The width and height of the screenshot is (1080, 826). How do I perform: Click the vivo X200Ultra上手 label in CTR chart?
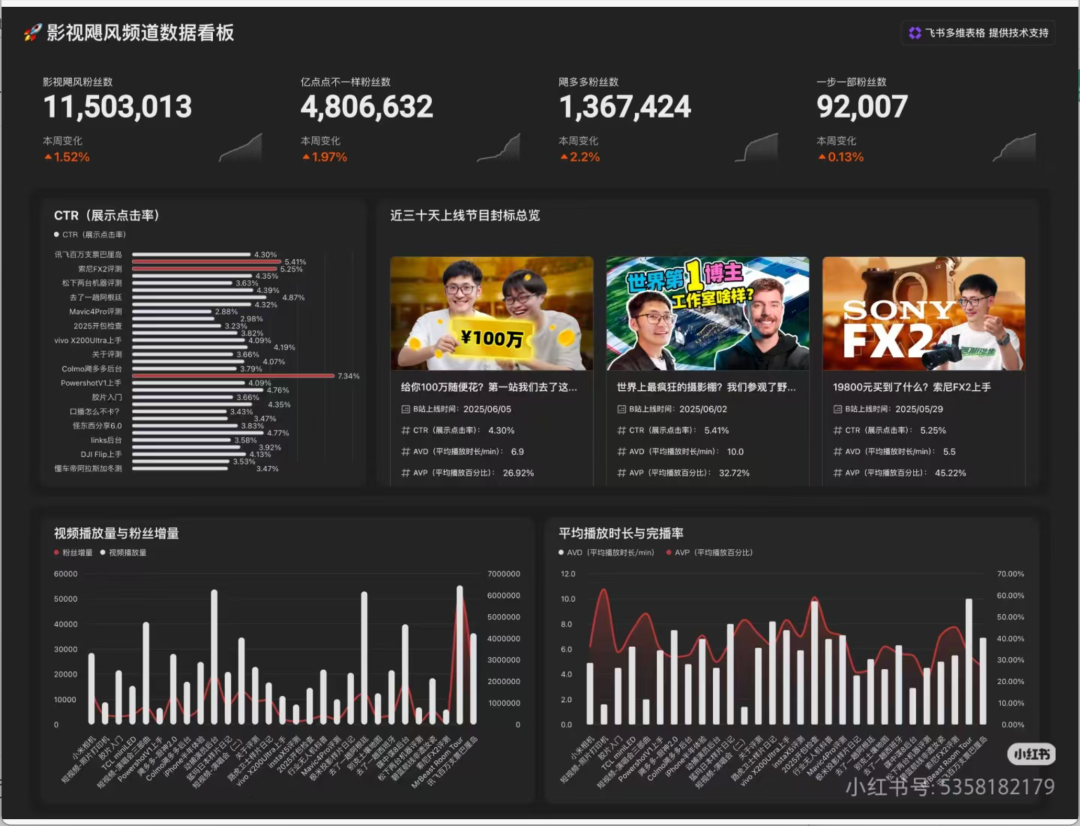tap(87, 340)
